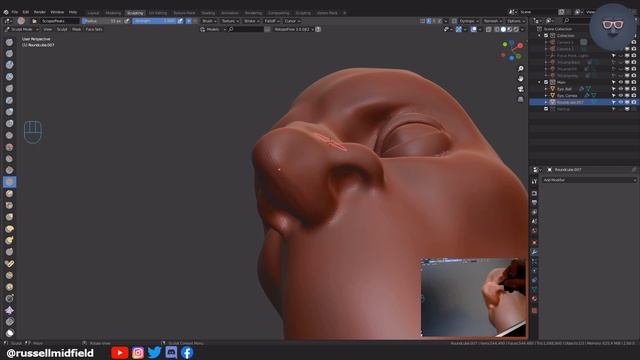Select the Snake Hook brush tool
Image resolution: width=640 pixels, height=360 pixels.
pyautogui.click(x=9, y=240)
